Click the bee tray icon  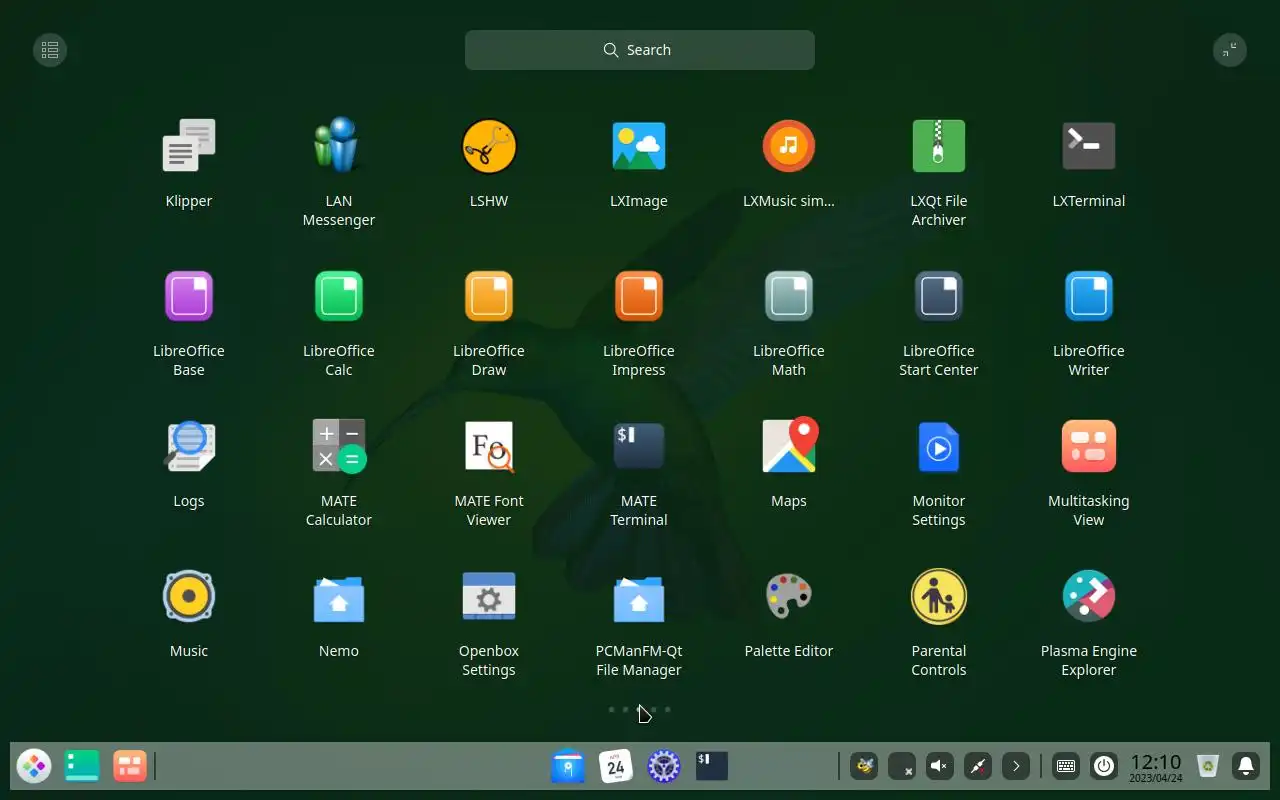(x=864, y=767)
